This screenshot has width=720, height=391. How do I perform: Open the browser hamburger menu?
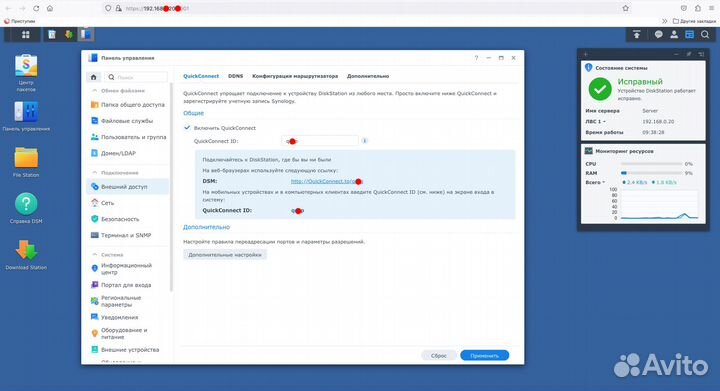coord(711,8)
